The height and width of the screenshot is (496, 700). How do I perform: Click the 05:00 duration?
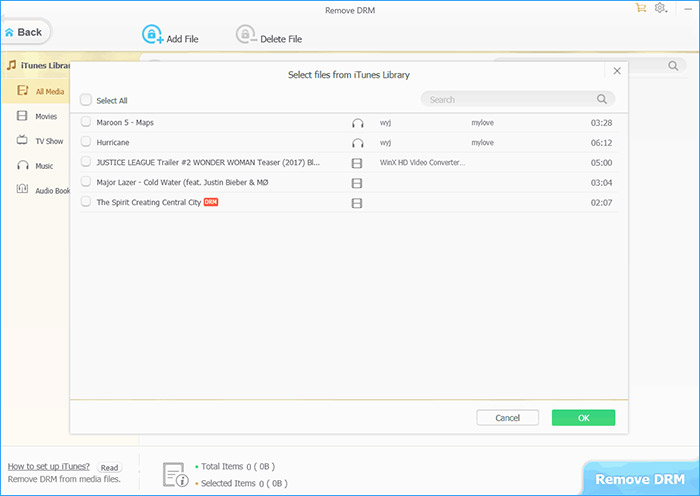click(601, 163)
